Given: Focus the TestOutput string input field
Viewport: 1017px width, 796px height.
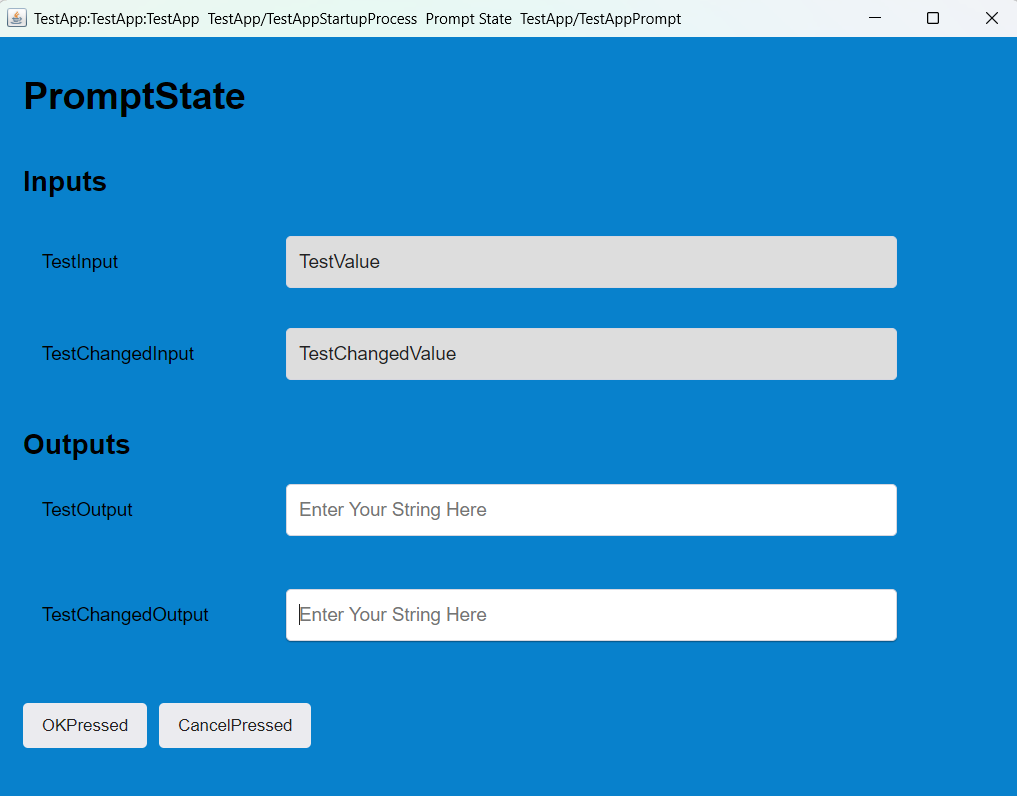Looking at the screenshot, I should click(592, 510).
